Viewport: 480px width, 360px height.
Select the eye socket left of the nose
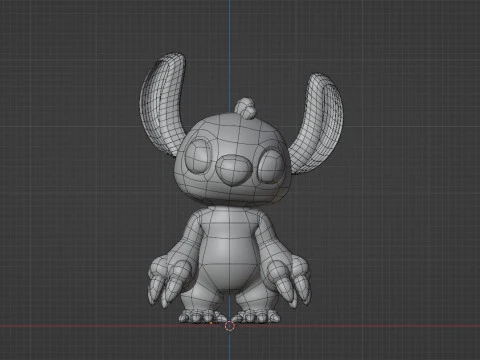coord(198,156)
